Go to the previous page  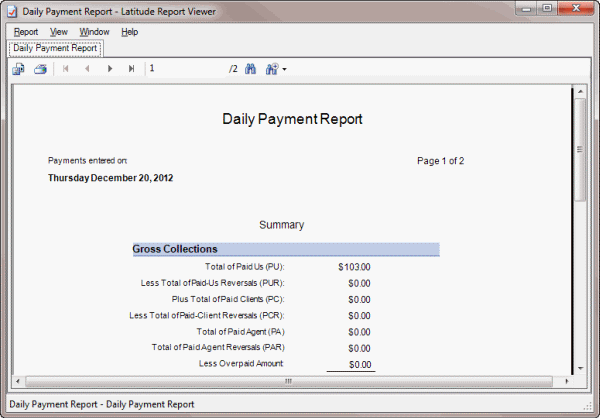pos(88,69)
